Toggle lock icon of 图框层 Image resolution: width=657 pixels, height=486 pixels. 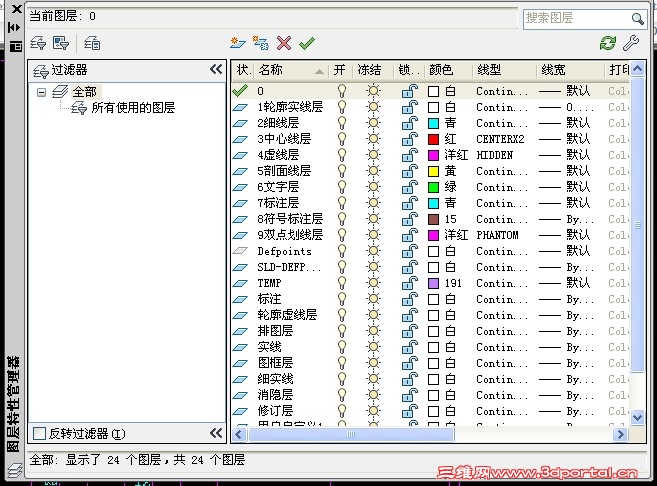pyautogui.click(x=410, y=363)
